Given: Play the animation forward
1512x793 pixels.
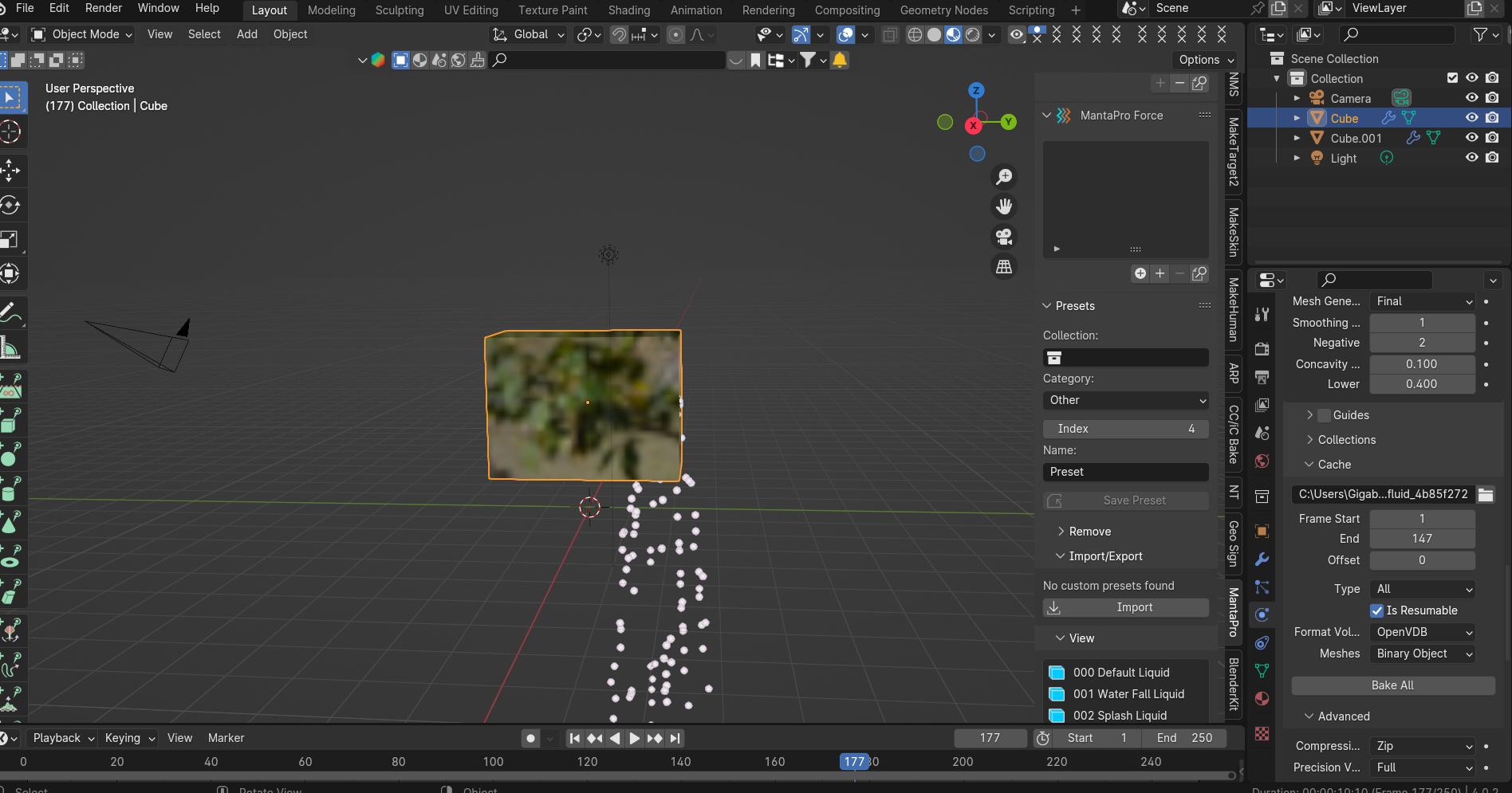Looking at the screenshot, I should tap(635, 738).
